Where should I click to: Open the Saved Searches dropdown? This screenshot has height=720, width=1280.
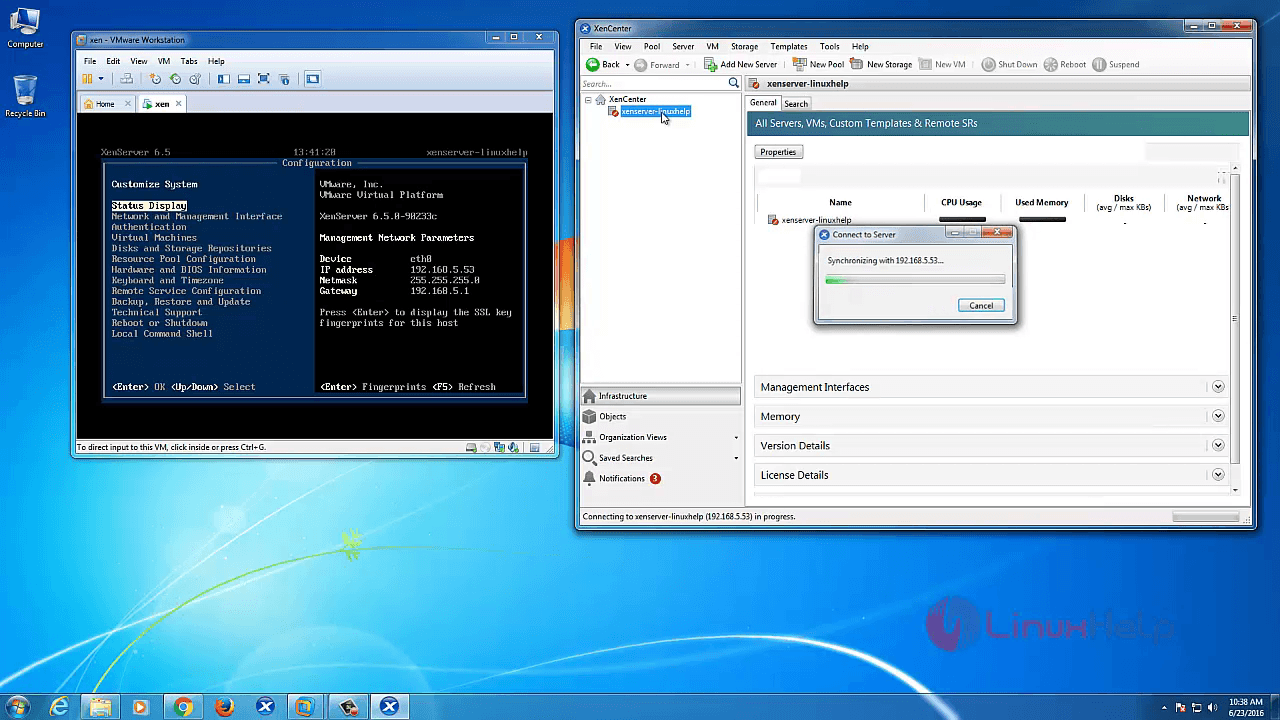pos(736,458)
